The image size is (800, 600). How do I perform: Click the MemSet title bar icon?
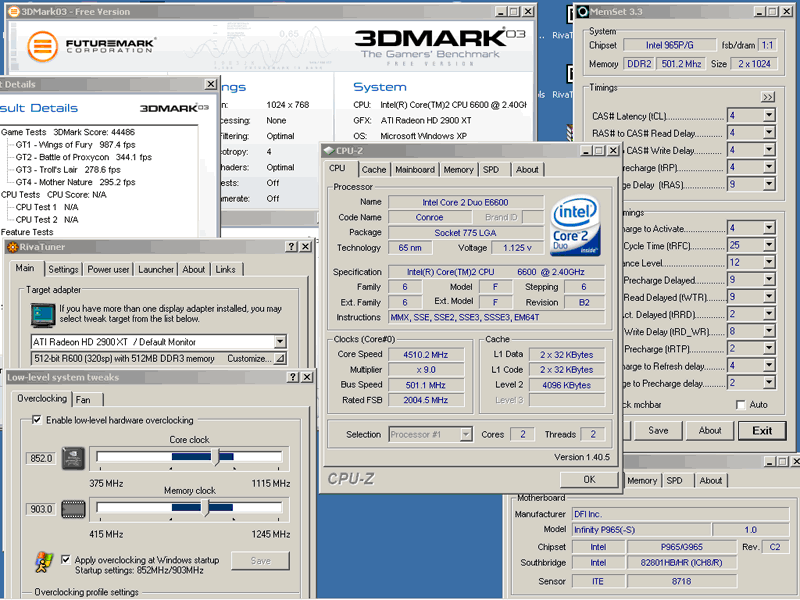click(583, 12)
